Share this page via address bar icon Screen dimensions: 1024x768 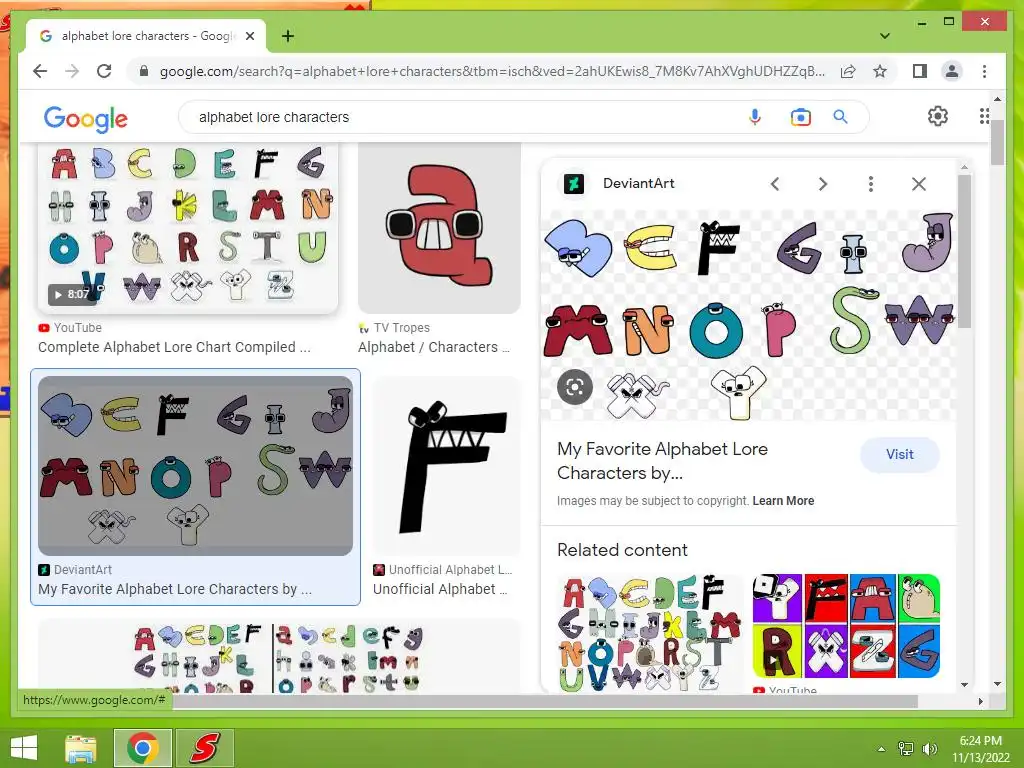pyautogui.click(x=848, y=71)
